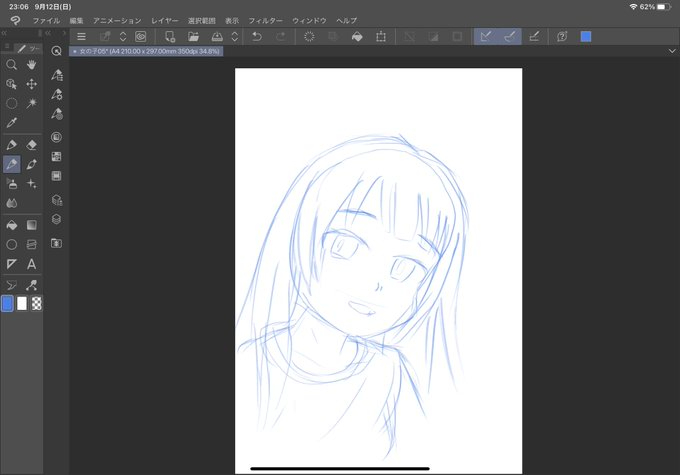The width and height of the screenshot is (680, 475).
Task: Collapse the tool palette with double chevron
Action: pos(5,34)
